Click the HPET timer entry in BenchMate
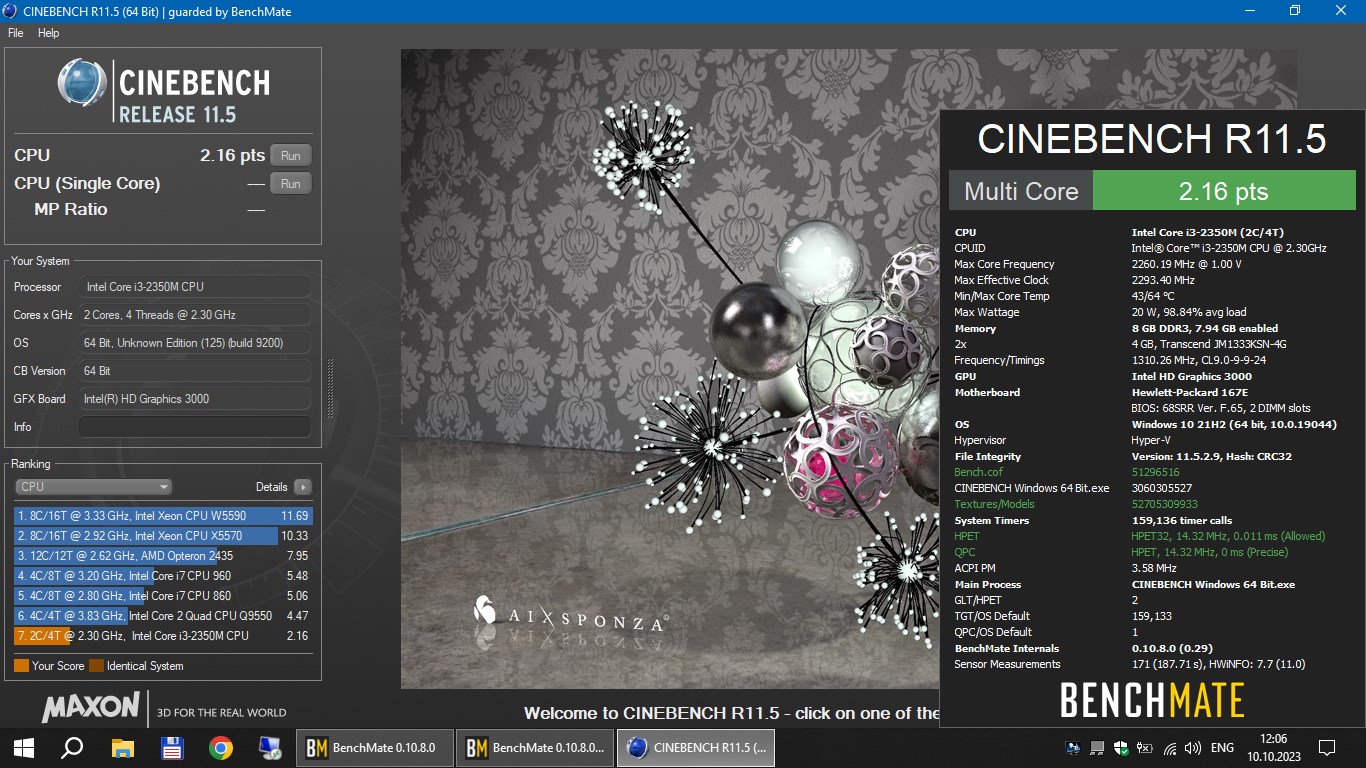 tap(967, 536)
